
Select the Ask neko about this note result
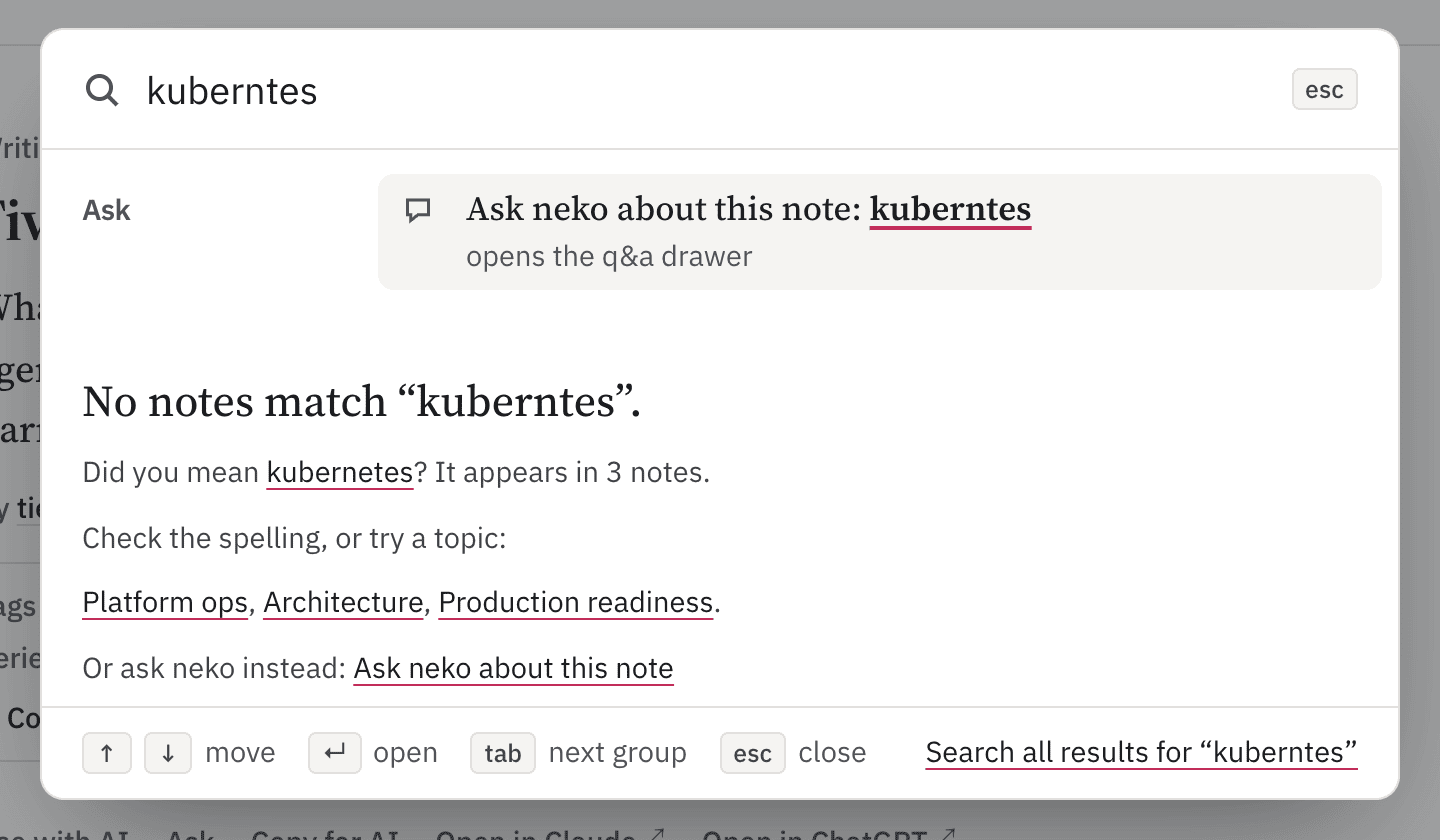pyautogui.click(x=880, y=232)
